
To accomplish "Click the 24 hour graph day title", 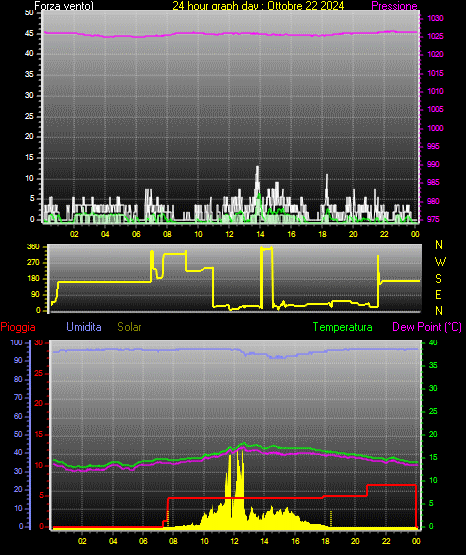I will pos(258,6).
